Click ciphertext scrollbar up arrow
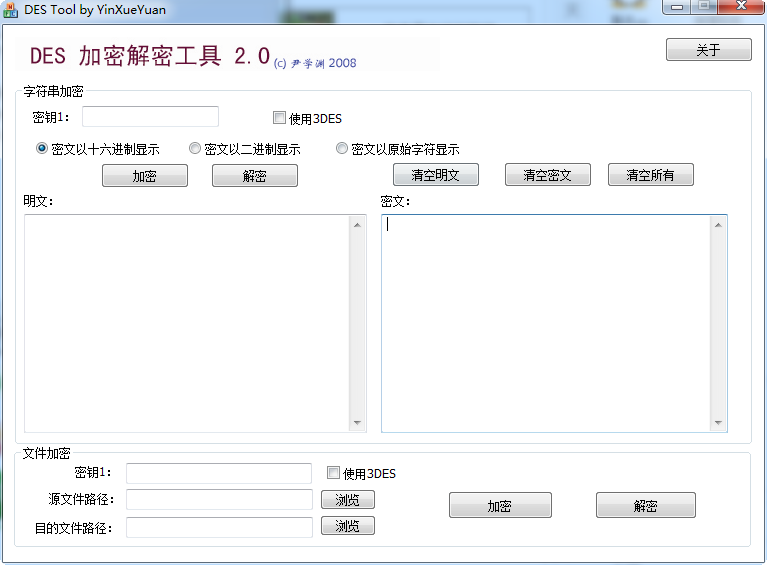Screen dimensions: 767x565 [x=719, y=225]
